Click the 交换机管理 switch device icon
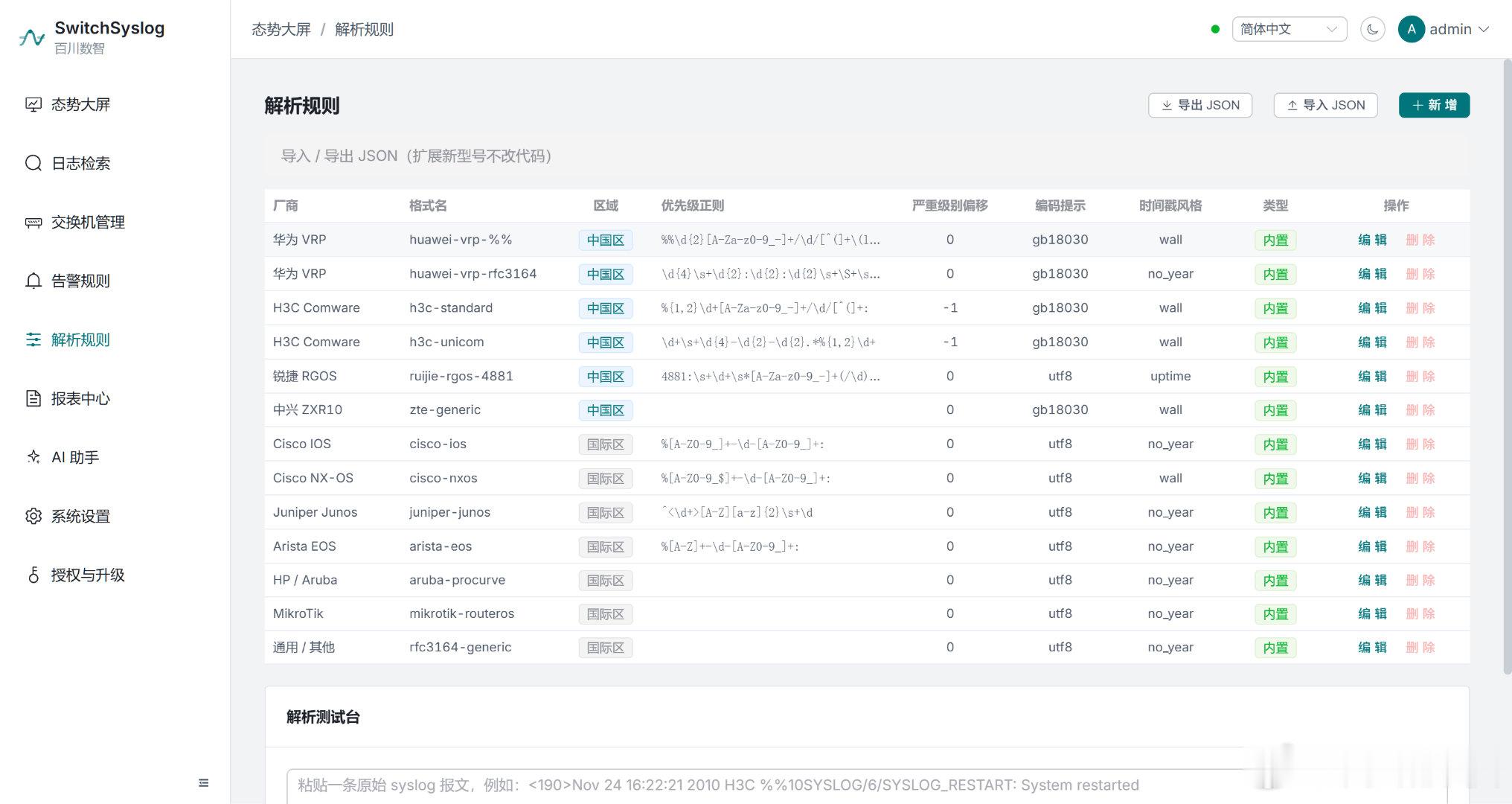This screenshot has height=804, width=1512. click(33, 222)
